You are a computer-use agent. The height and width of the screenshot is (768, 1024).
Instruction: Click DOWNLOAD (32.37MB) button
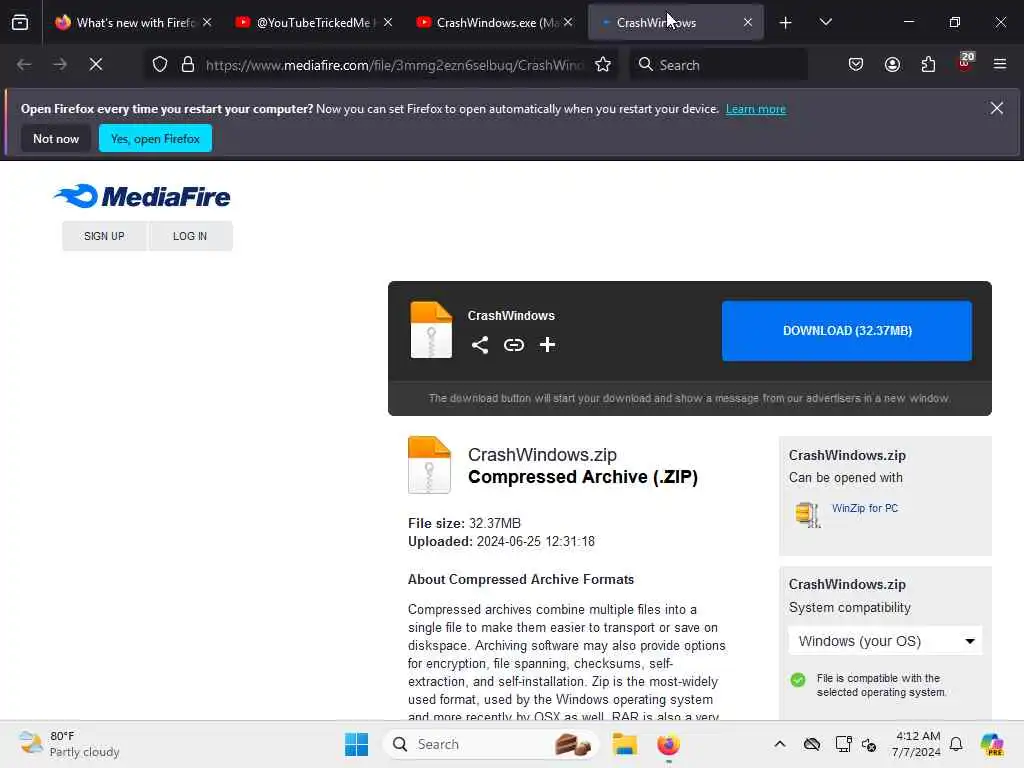(x=847, y=330)
